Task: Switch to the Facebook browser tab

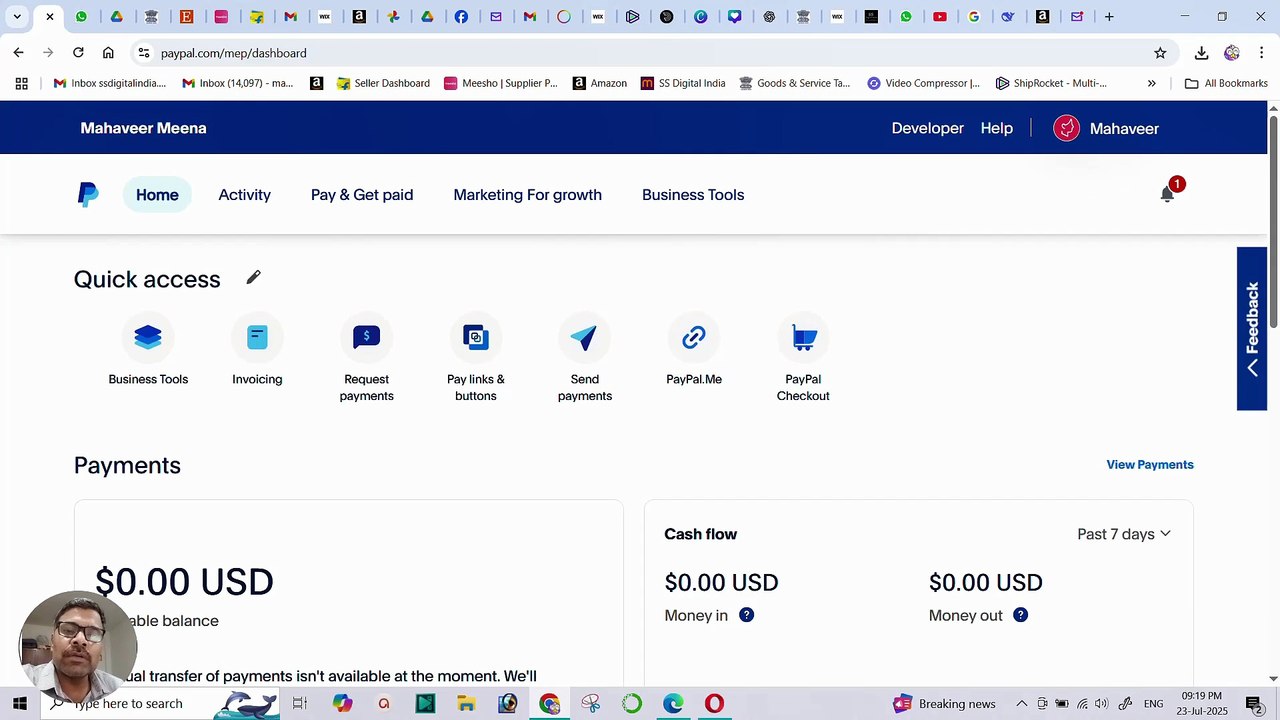Action: [x=461, y=16]
